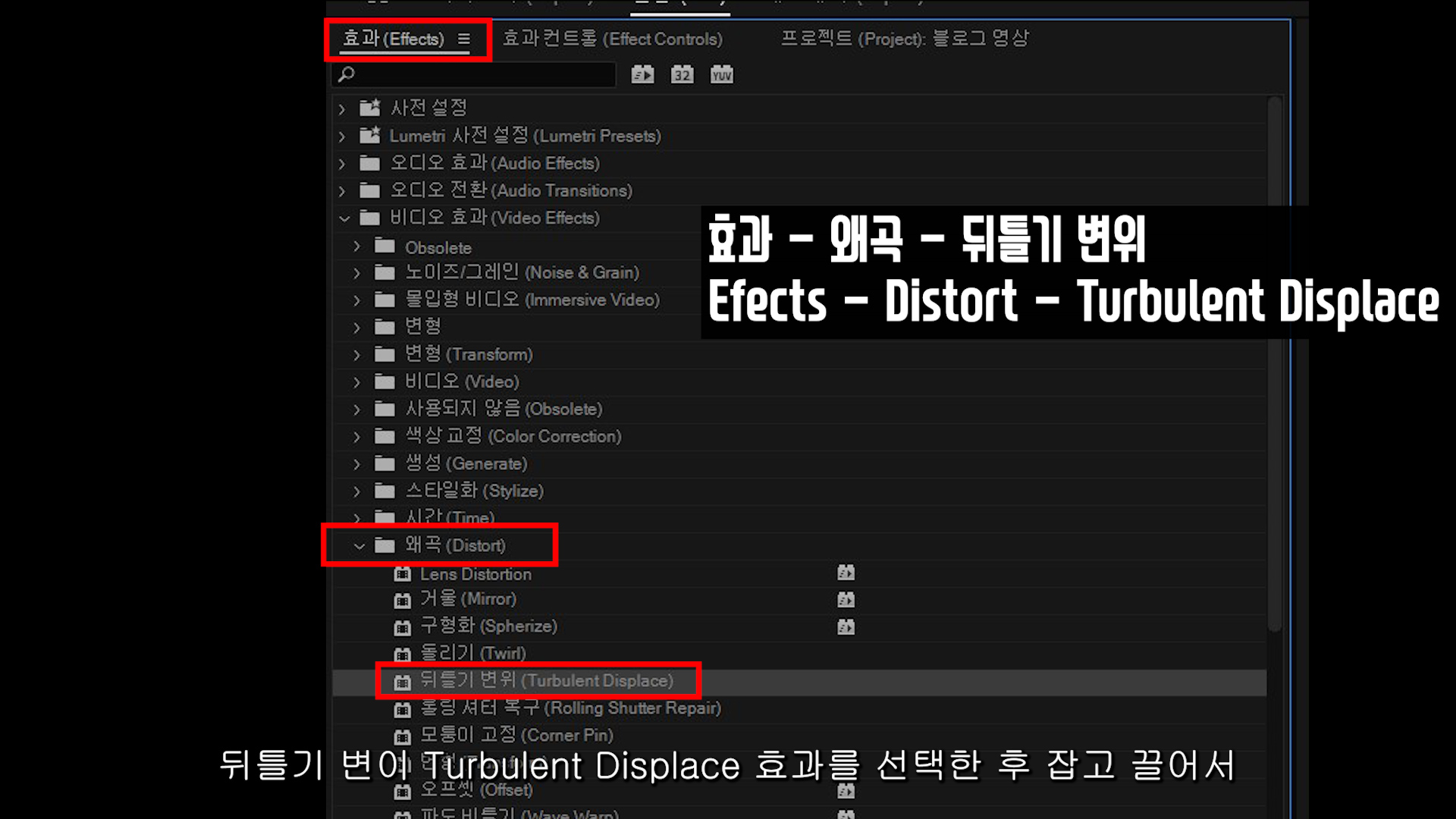Click the Accelerated Effects filter icon
This screenshot has height=819, width=1456.
click(x=642, y=74)
